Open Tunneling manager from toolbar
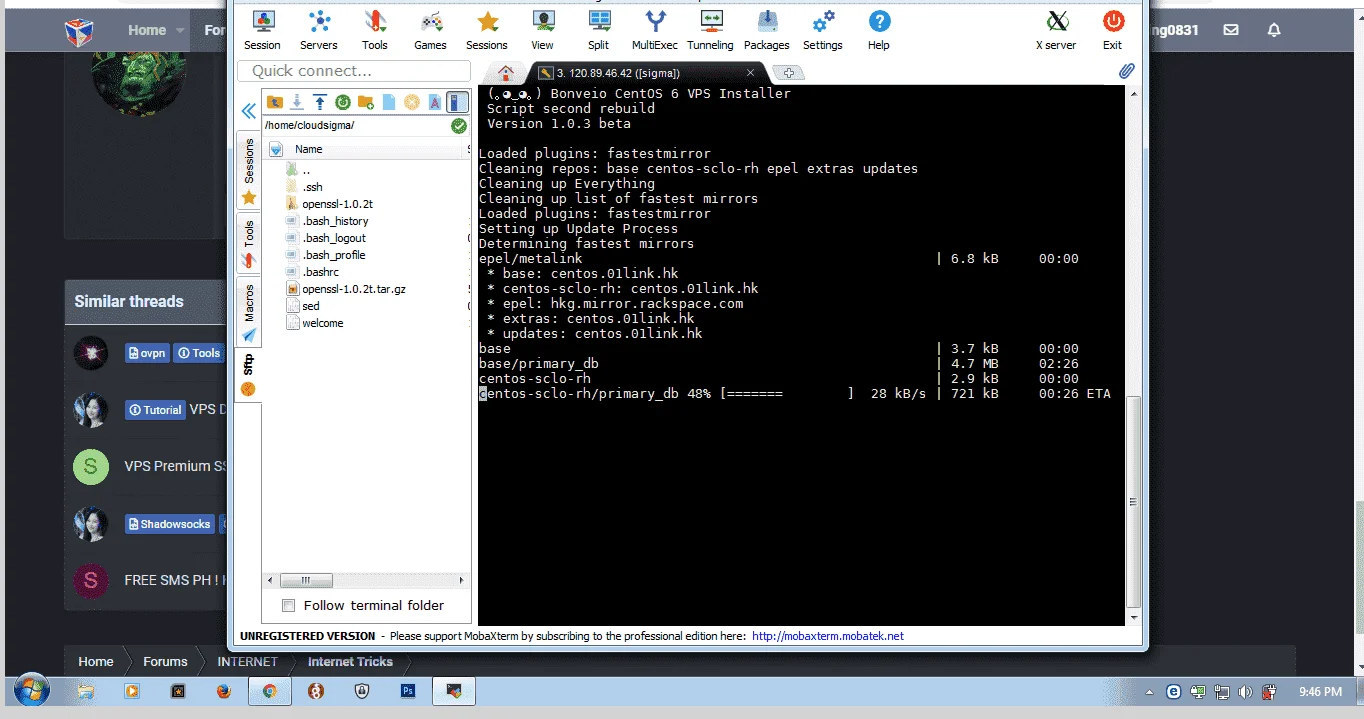The height and width of the screenshot is (719, 1364). pos(711,30)
